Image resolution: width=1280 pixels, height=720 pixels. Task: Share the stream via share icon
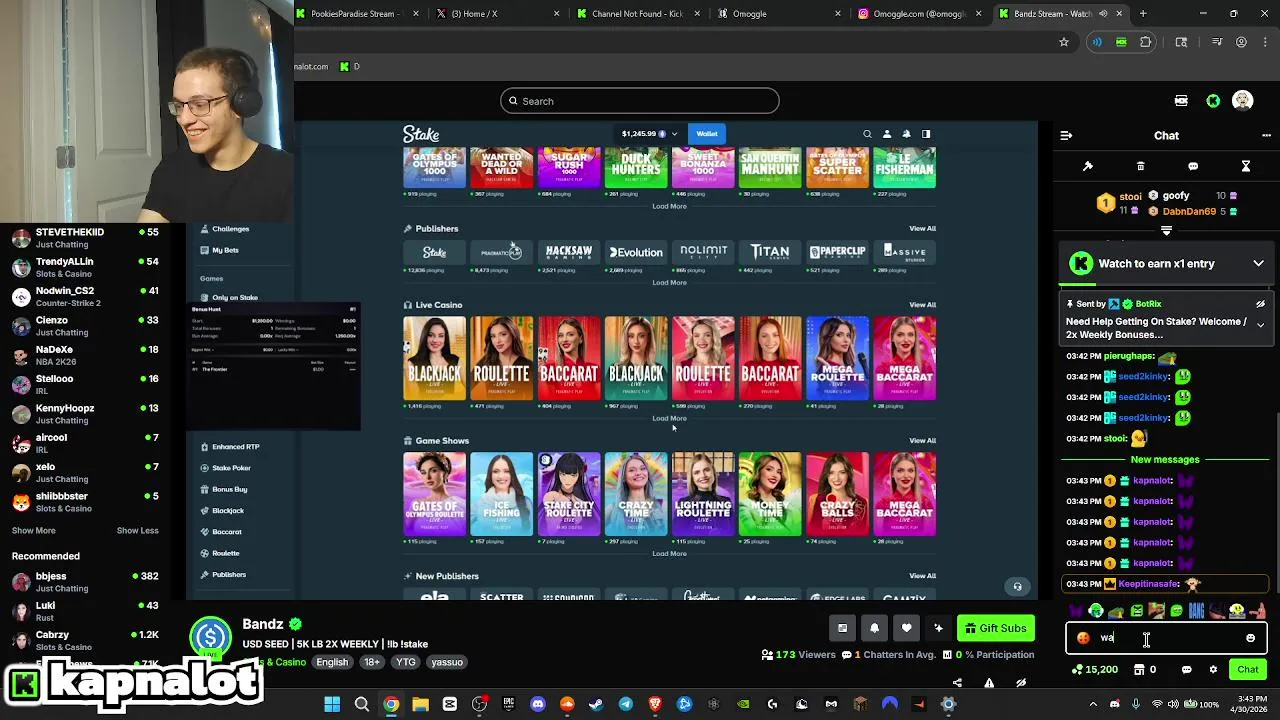[x=957, y=683]
